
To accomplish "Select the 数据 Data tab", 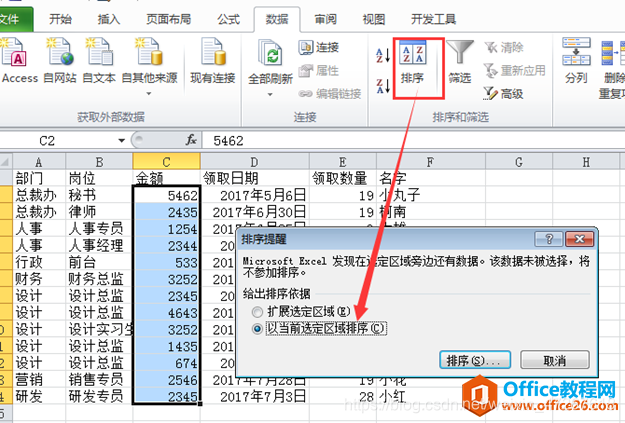I will (x=277, y=19).
